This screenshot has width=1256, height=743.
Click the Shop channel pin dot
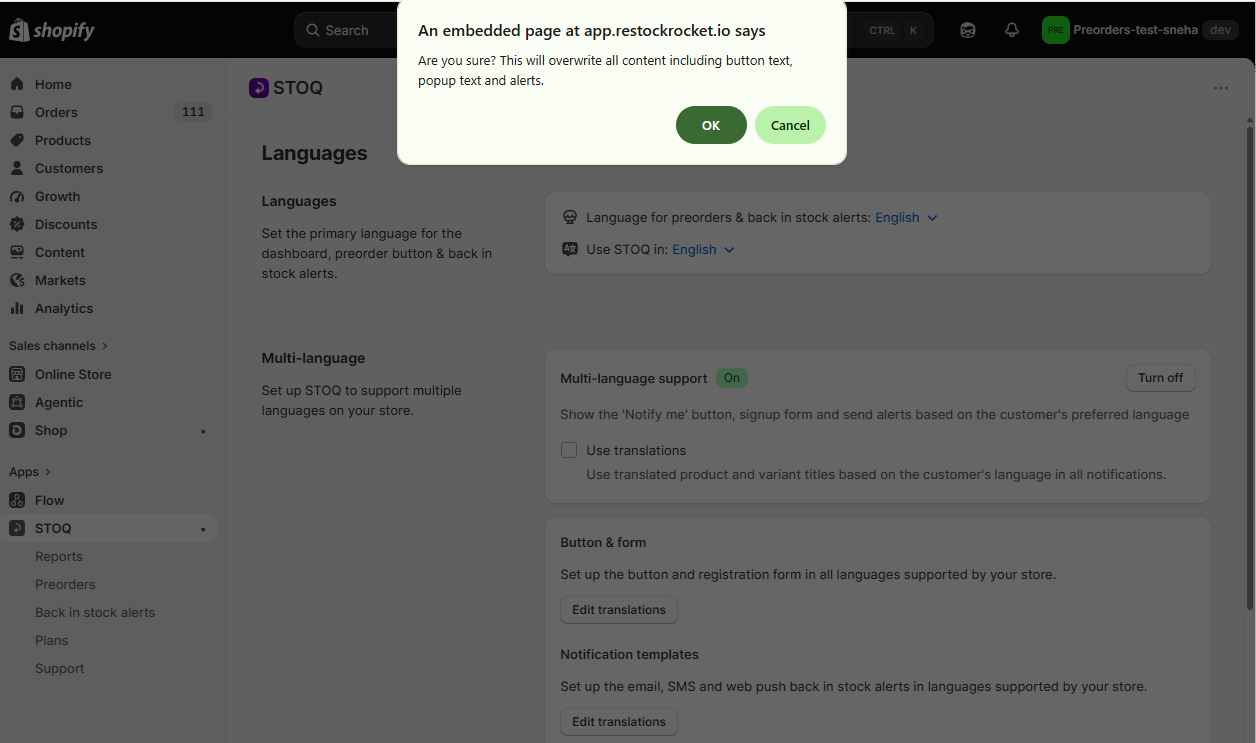(203, 431)
